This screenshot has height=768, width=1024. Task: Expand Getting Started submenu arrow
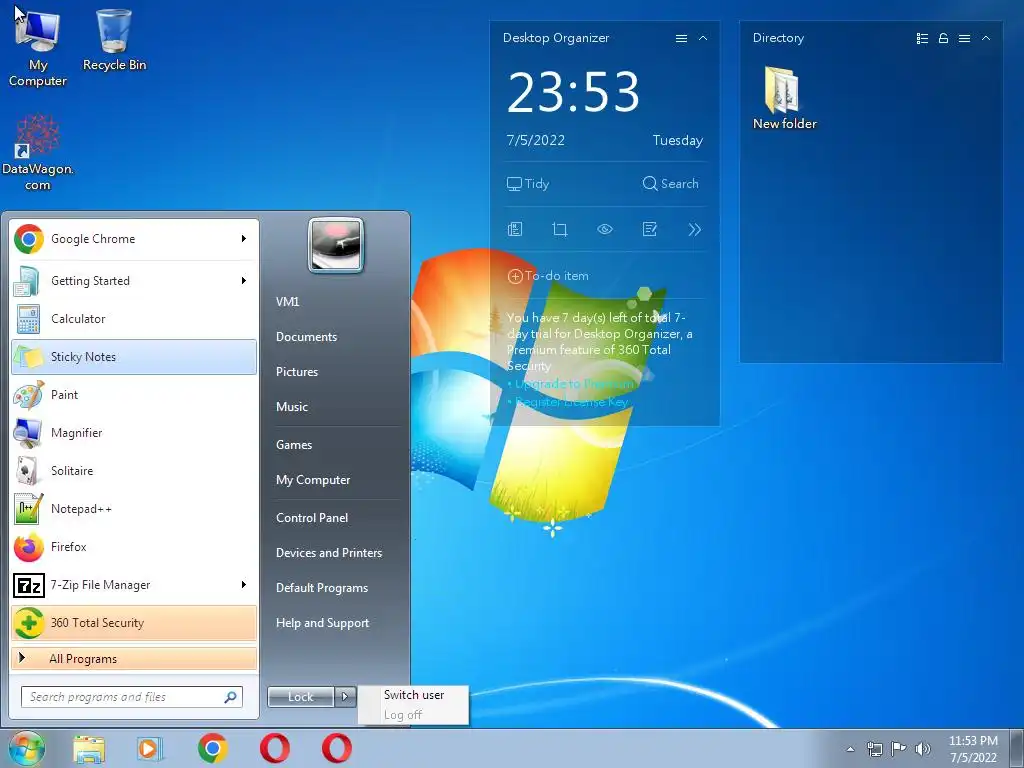click(x=244, y=281)
